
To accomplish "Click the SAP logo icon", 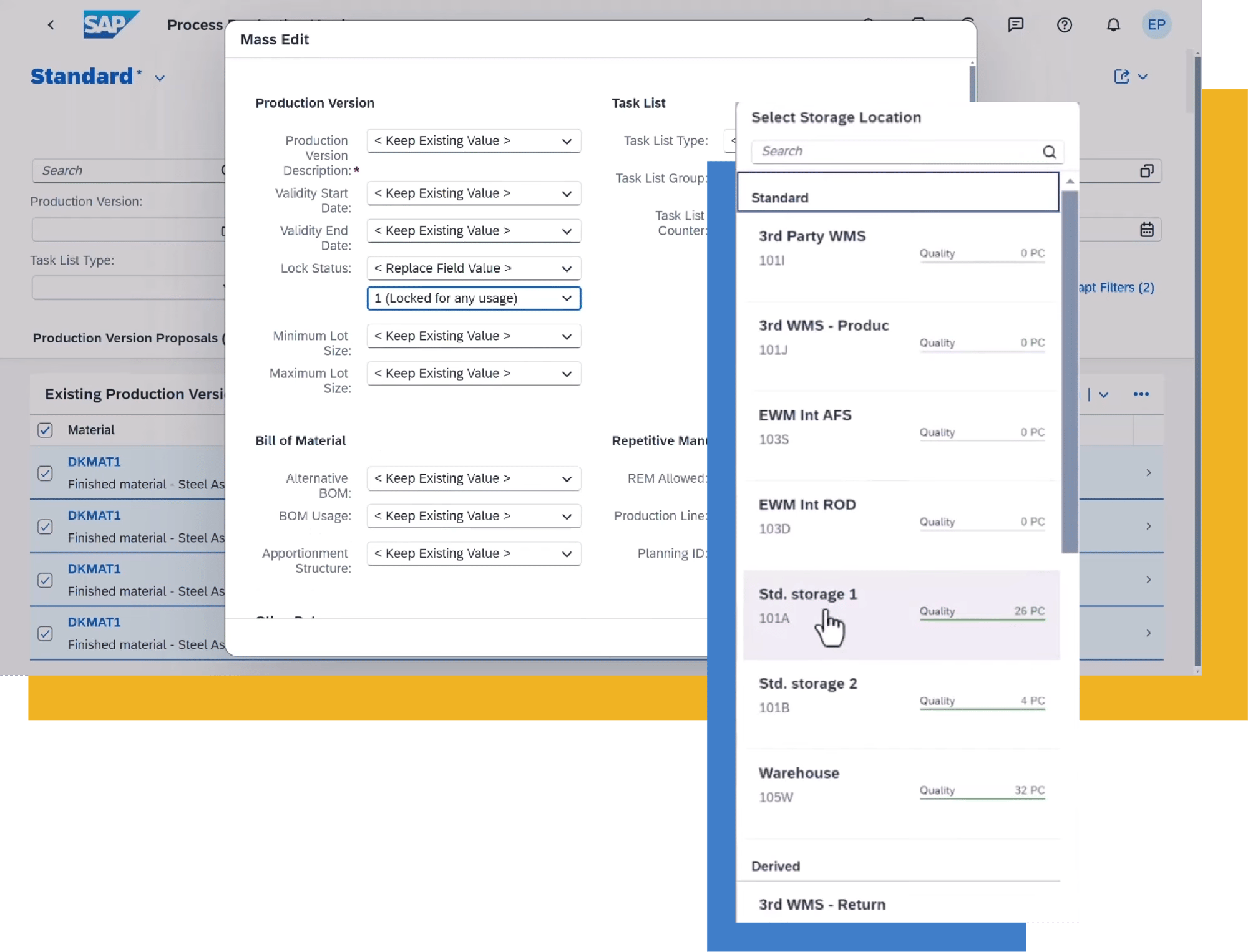I will point(109,23).
